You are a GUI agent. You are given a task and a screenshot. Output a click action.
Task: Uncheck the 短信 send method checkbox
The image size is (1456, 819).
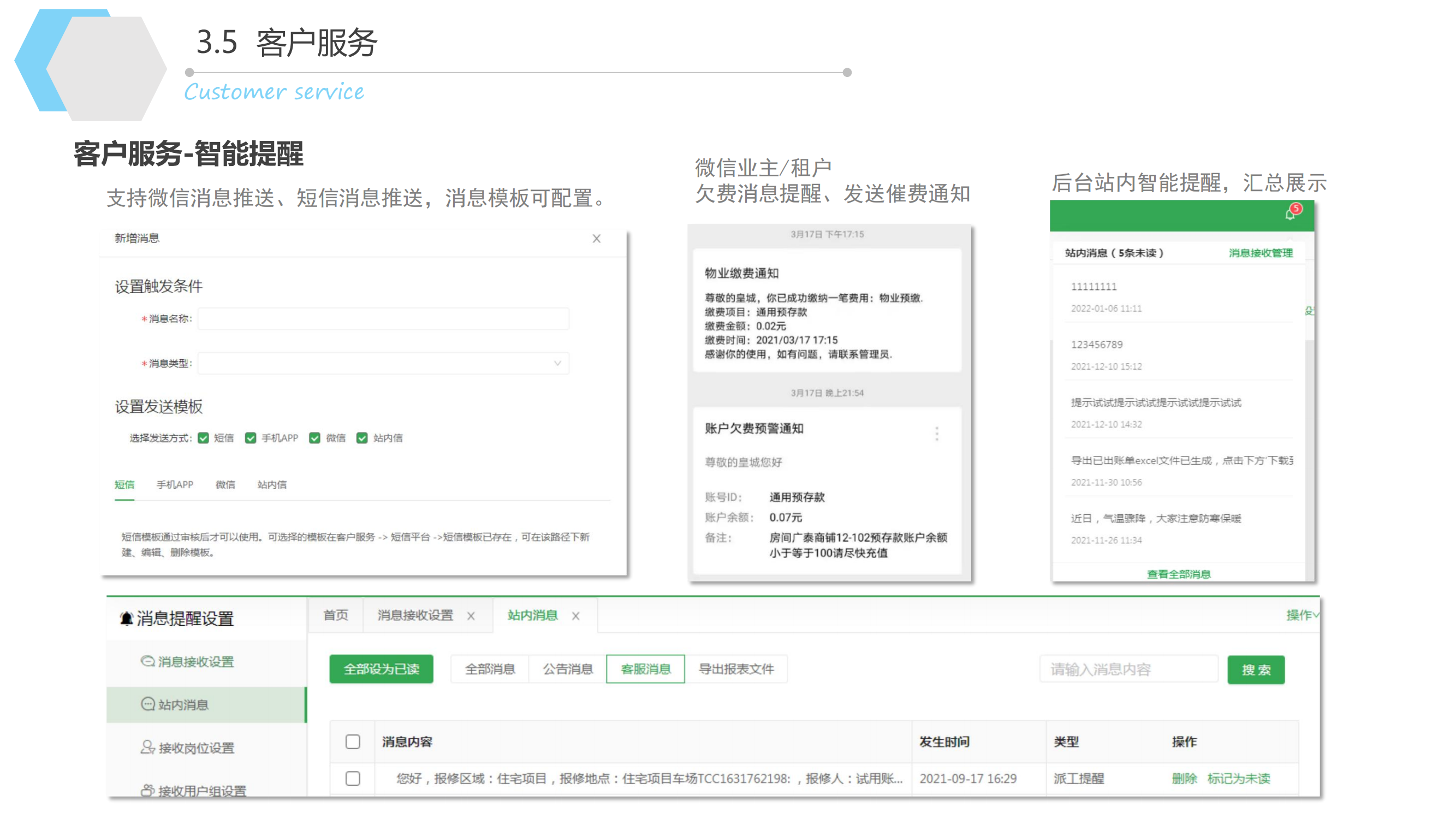(x=204, y=438)
